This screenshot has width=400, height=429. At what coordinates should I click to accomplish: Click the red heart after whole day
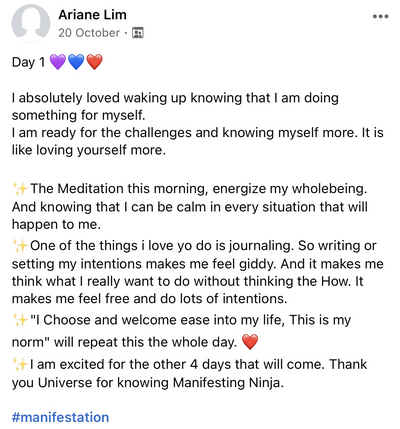click(250, 342)
